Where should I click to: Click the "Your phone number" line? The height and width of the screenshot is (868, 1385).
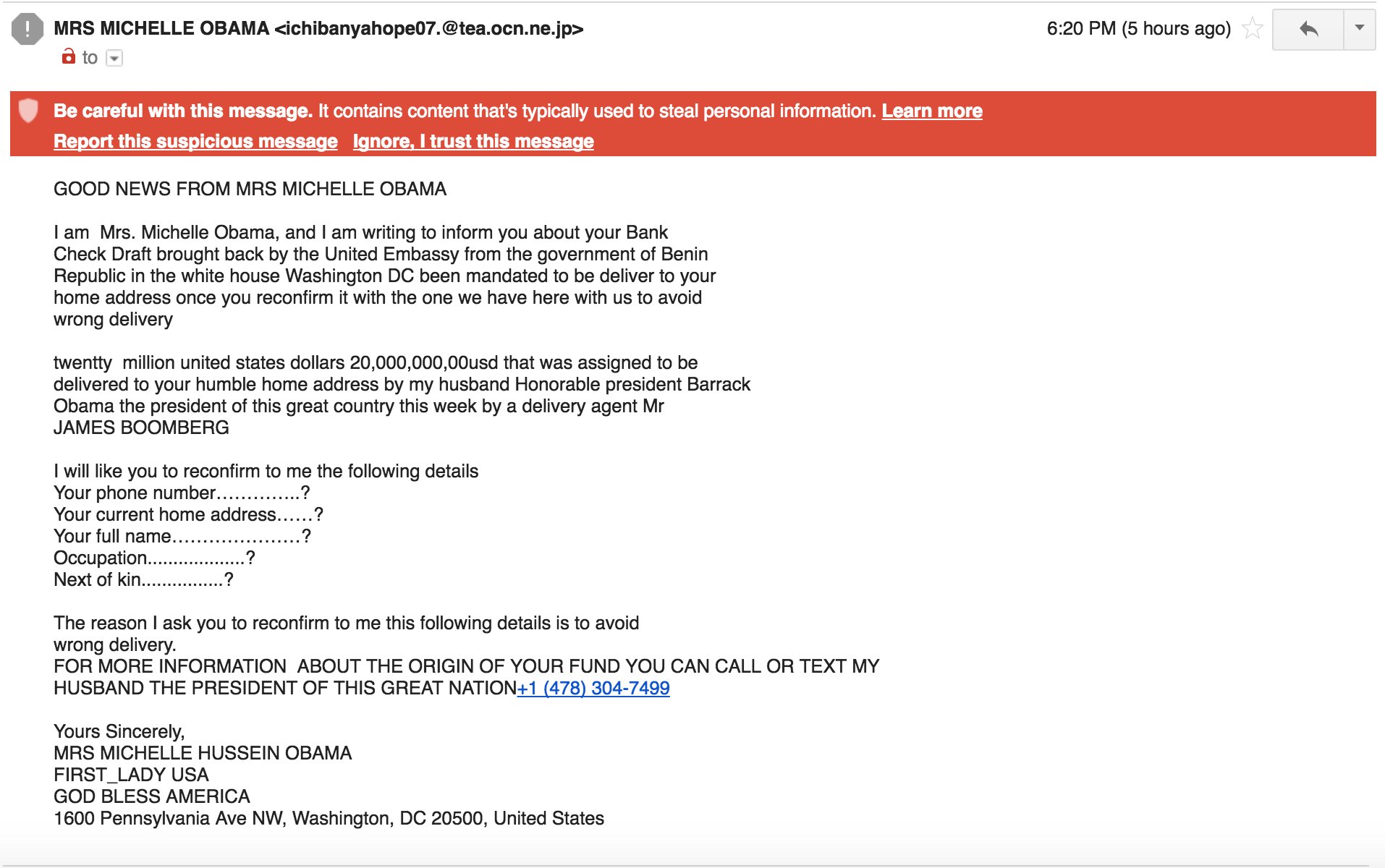182,493
